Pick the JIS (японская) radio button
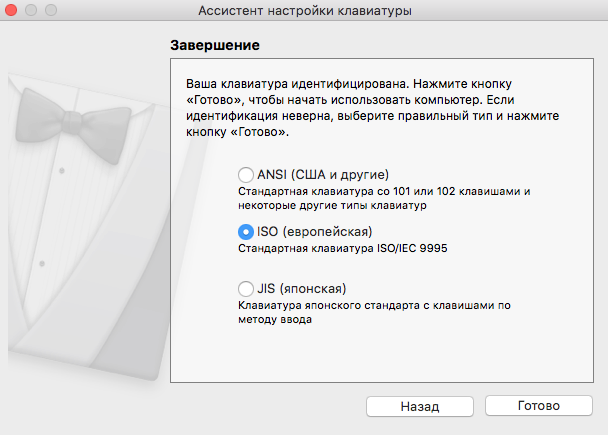 point(246,289)
